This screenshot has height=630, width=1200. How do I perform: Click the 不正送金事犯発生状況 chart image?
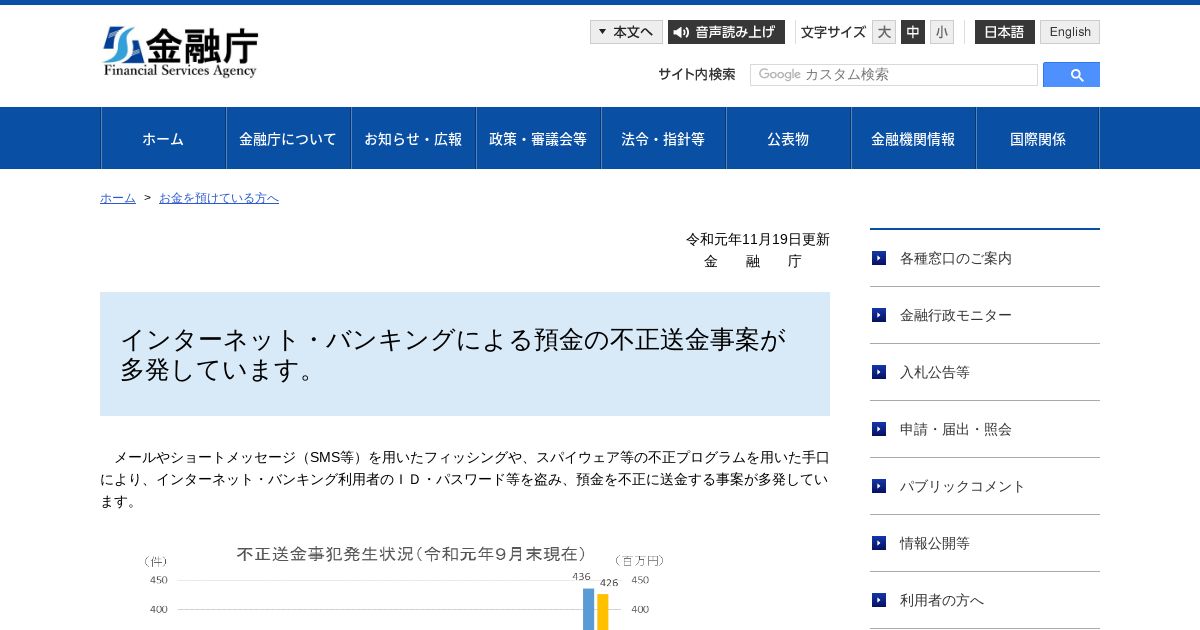[x=405, y=586]
